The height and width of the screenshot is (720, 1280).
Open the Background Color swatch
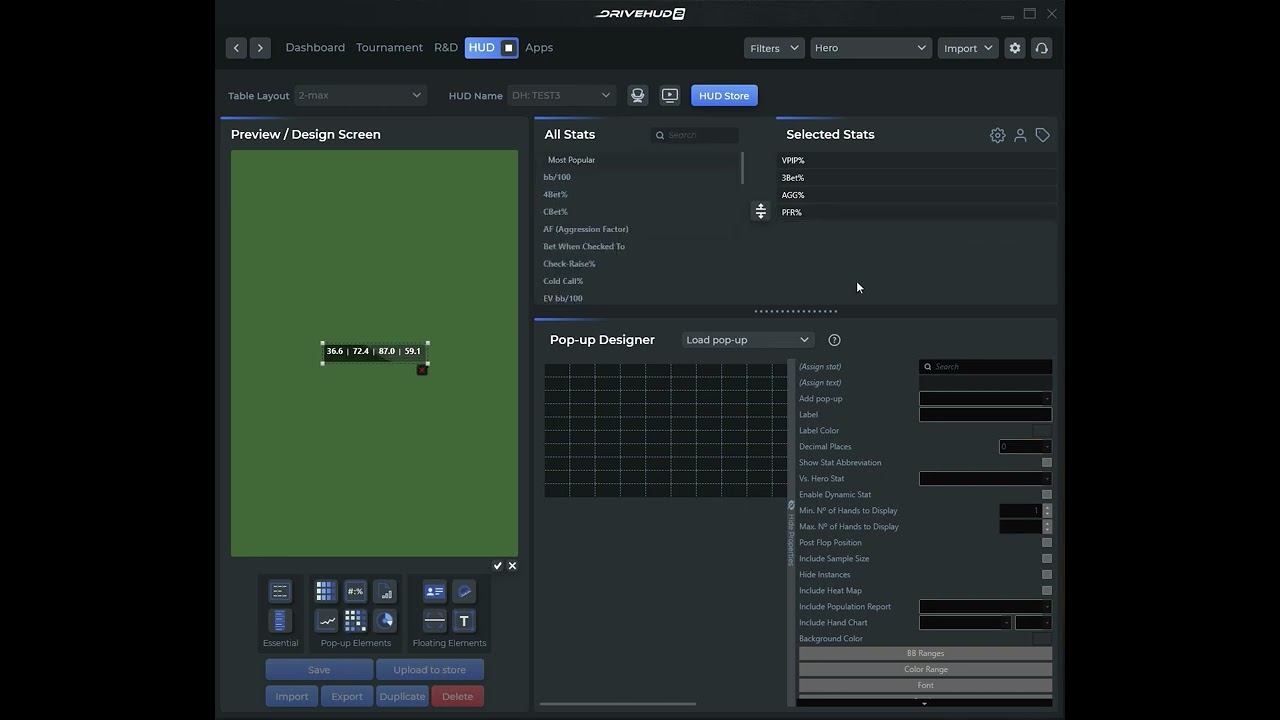(1042, 638)
